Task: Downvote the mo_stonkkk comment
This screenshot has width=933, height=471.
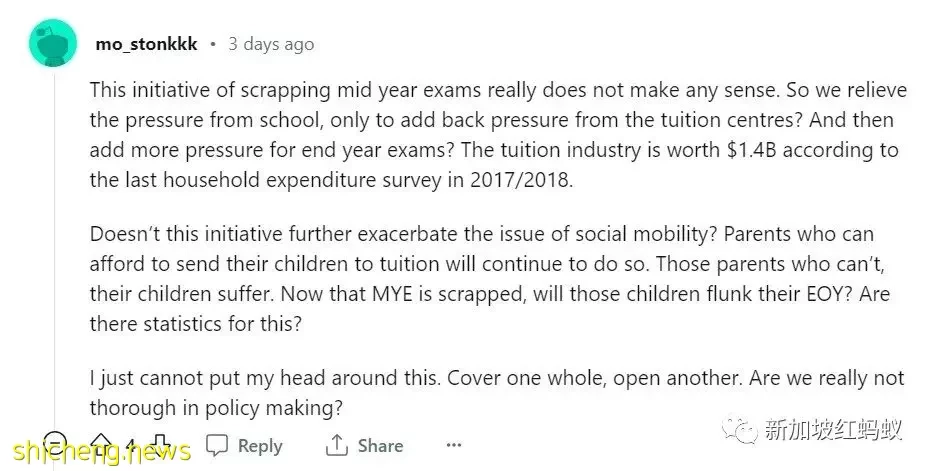Action: click(159, 445)
